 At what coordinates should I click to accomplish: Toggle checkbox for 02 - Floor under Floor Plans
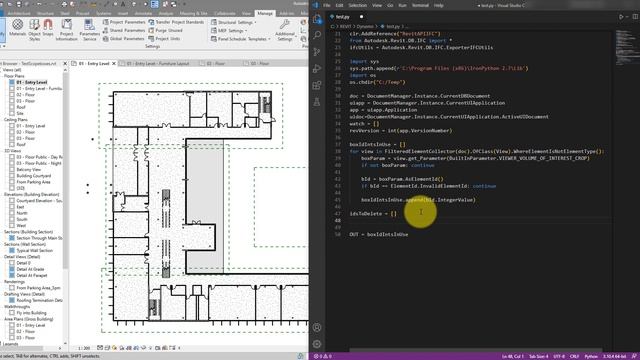point(12,95)
